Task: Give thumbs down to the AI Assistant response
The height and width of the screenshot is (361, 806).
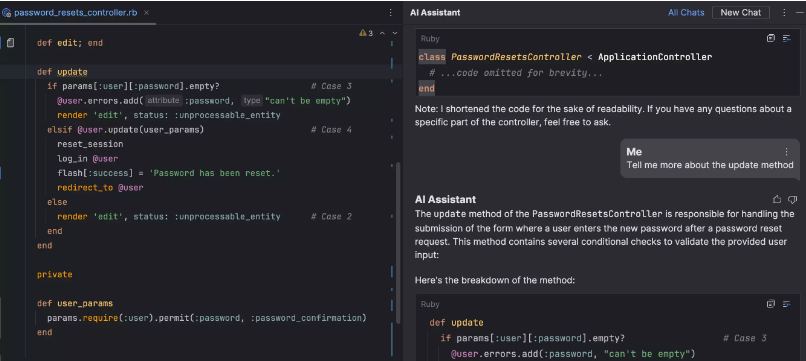Action: [792, 199]
